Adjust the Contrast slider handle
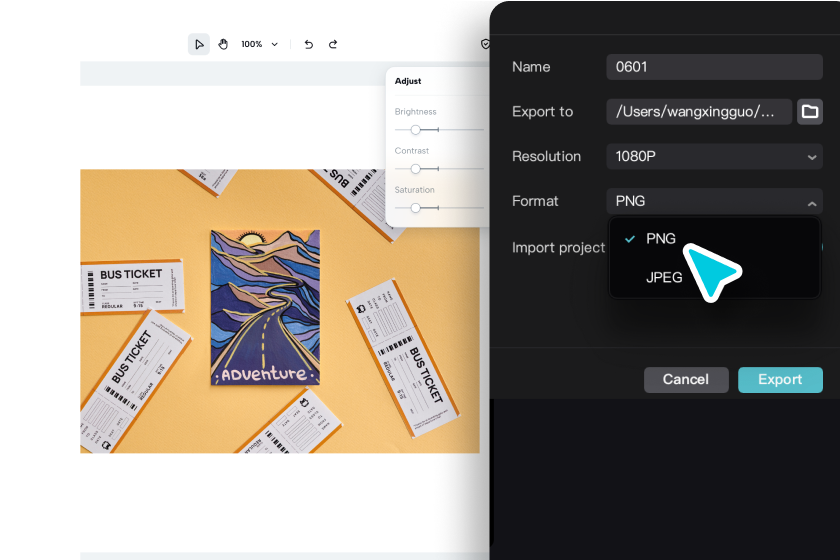Image resolution: width=840 pixels, height=560 pixels. point(415,169)
